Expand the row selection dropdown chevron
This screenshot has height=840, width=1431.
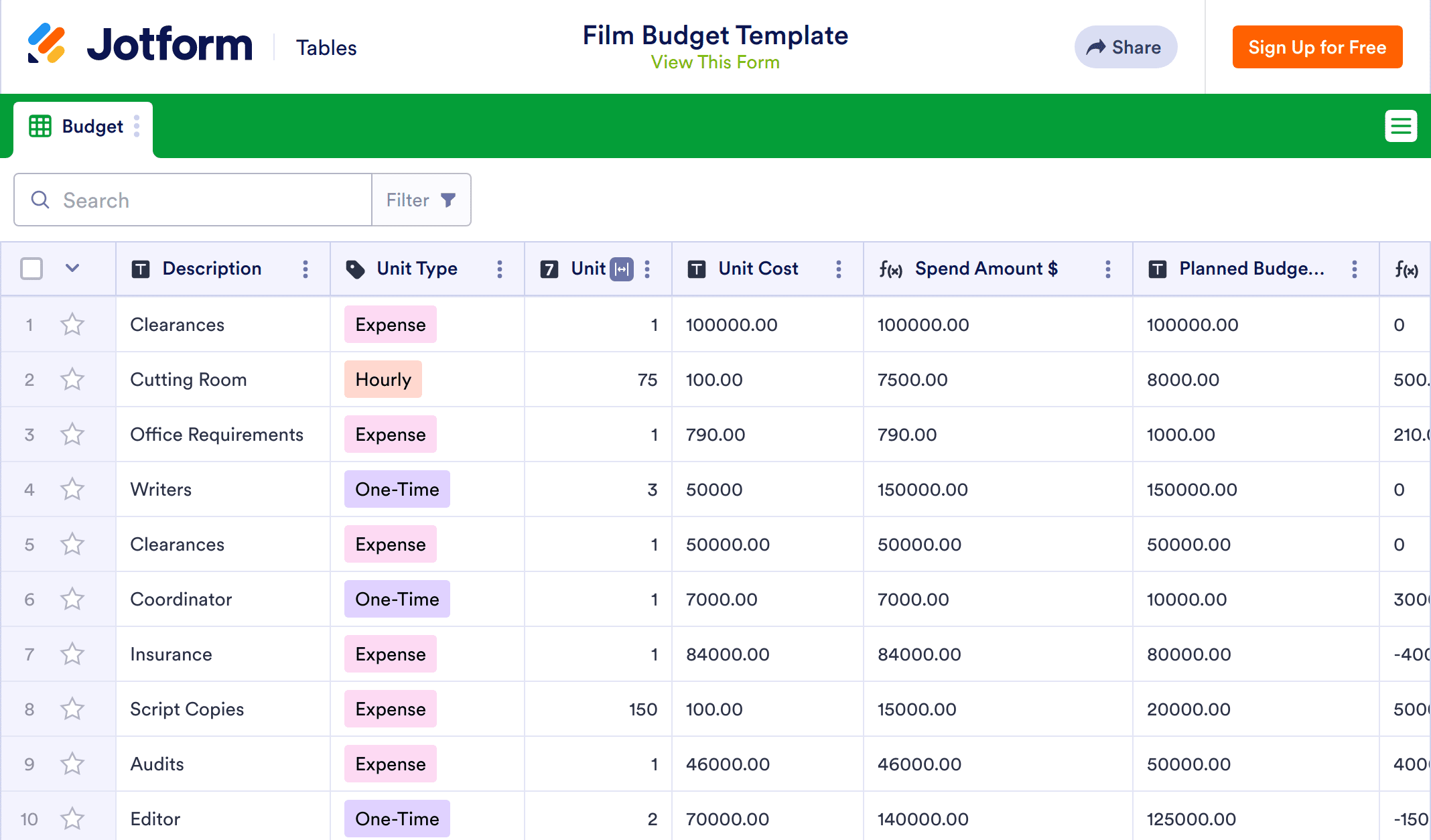tap(72, 269)
